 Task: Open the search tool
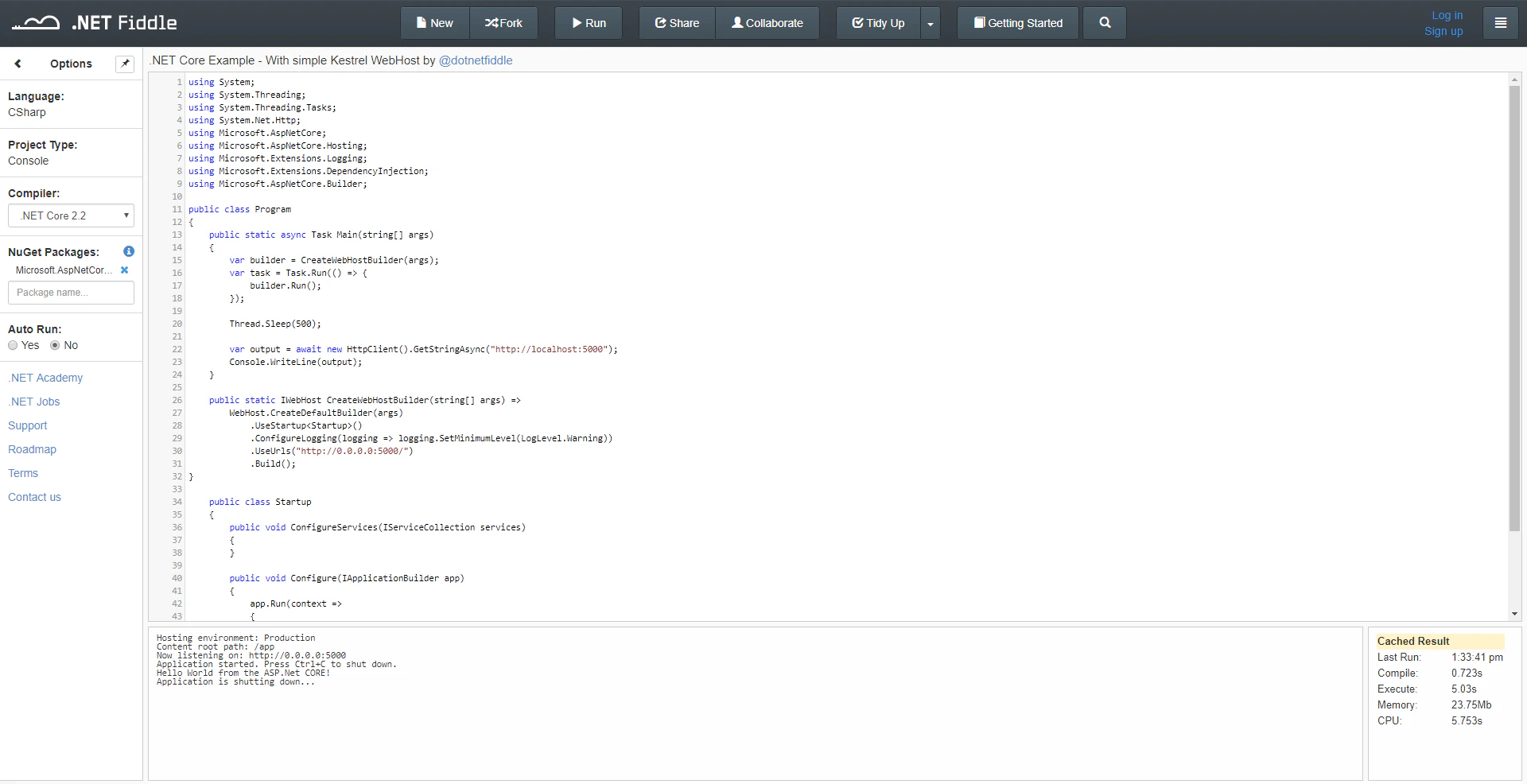(x=1104, y=22)
